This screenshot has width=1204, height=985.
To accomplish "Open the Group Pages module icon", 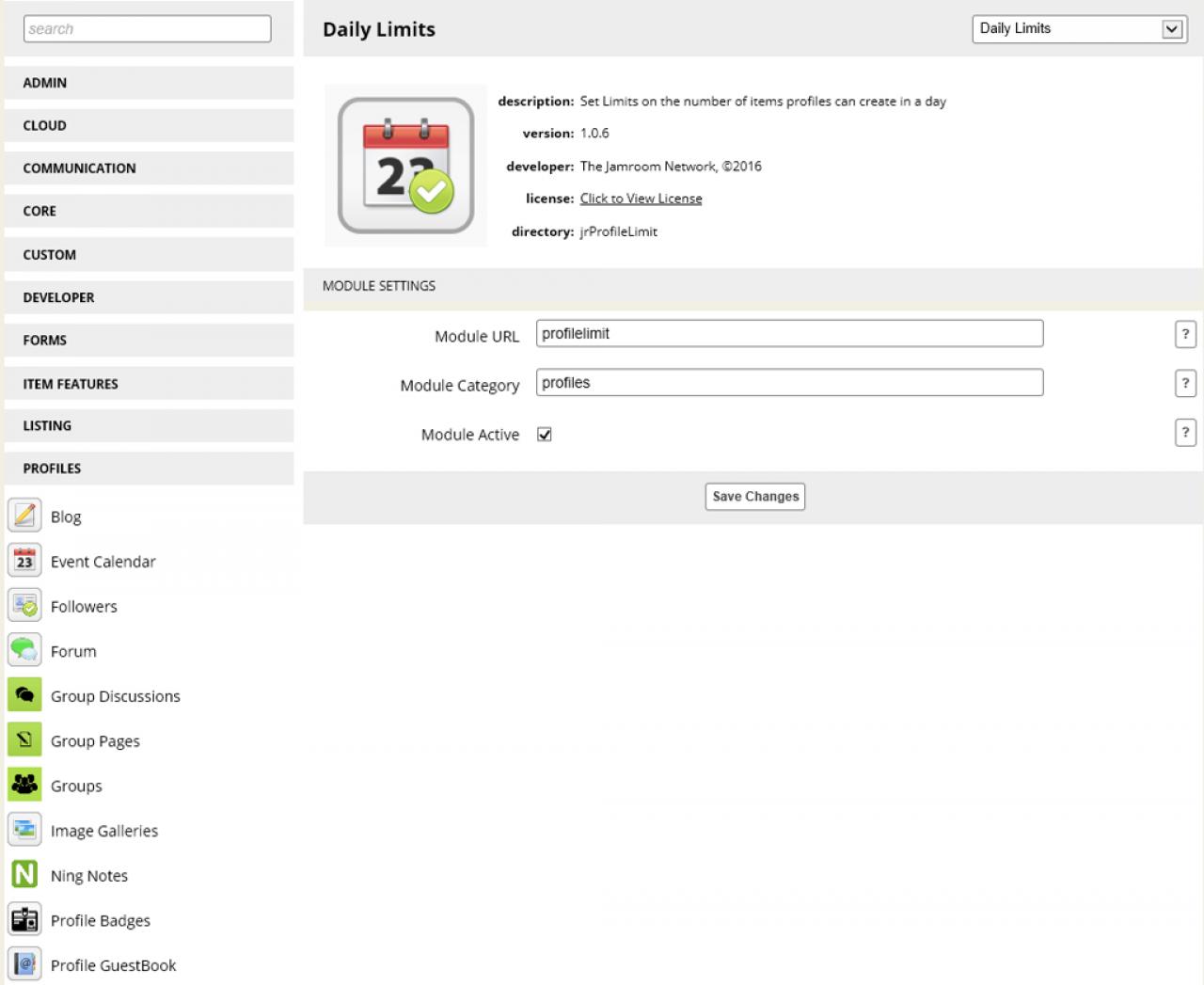I will 24,740.
